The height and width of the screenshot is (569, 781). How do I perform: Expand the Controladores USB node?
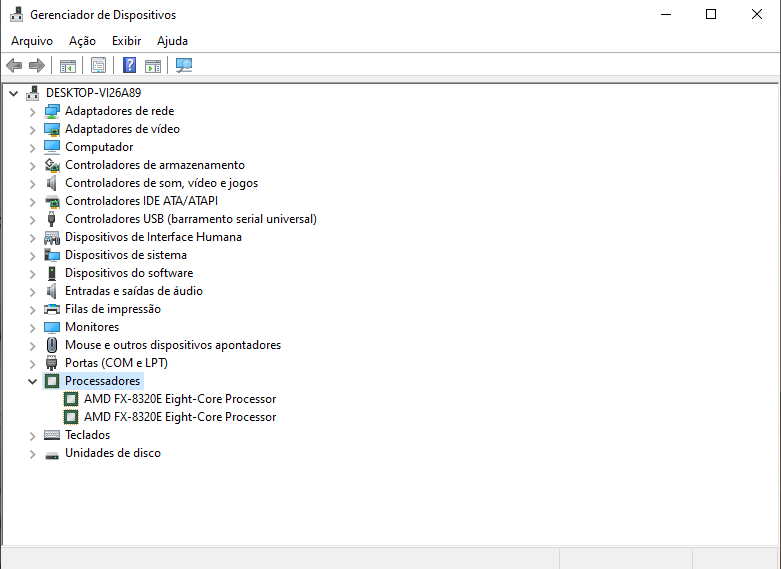tap(32, 219)
